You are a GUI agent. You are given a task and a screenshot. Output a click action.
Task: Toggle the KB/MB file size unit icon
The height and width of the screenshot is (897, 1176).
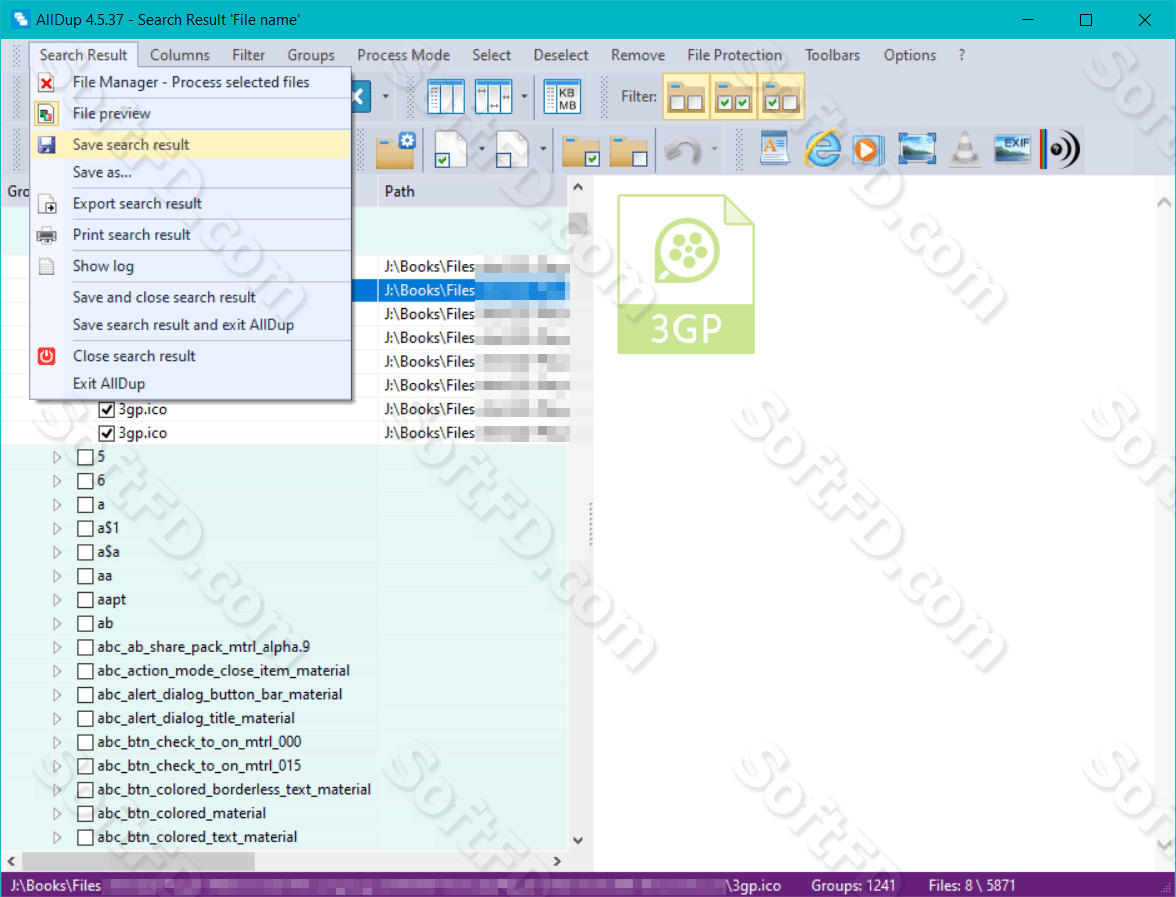562,97
